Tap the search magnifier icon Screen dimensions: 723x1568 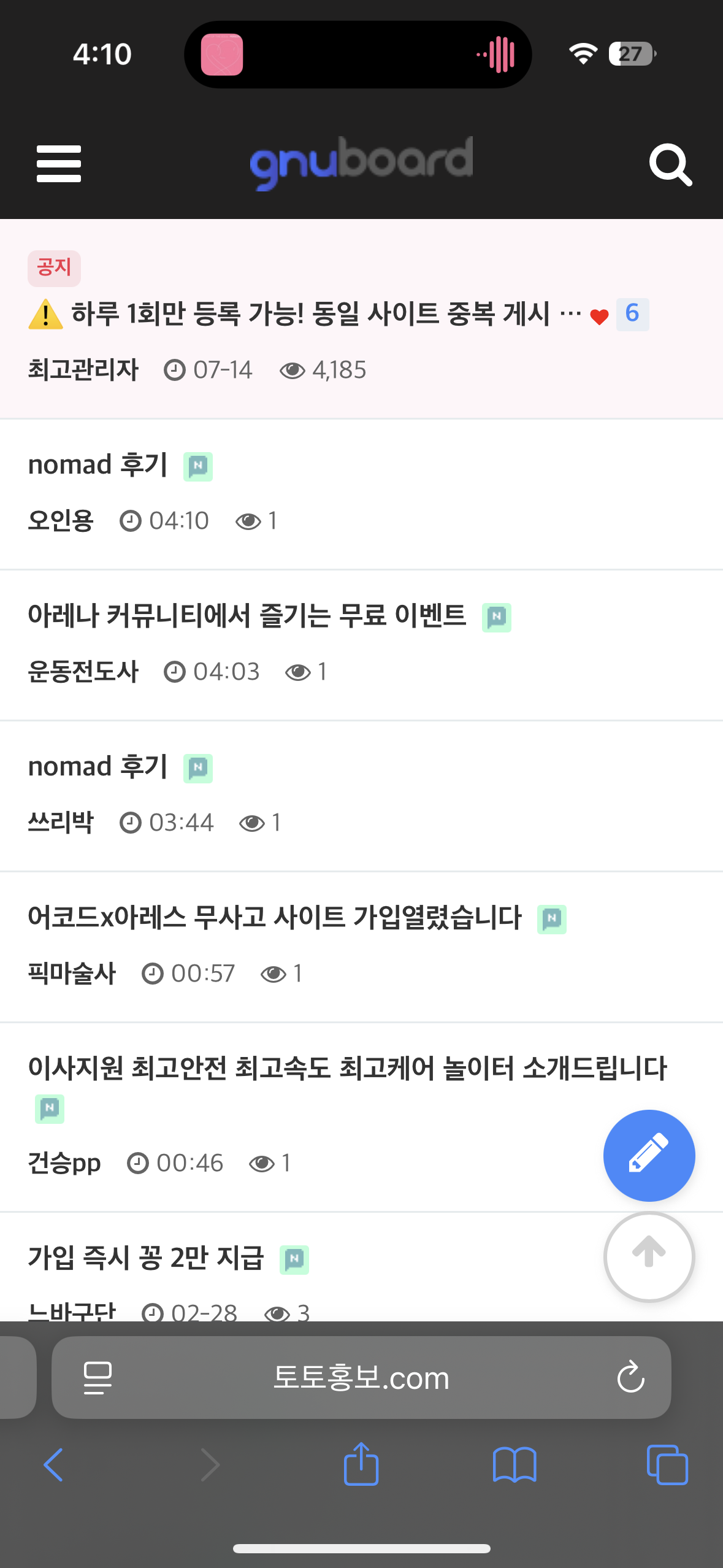click(x=670, y=164)
